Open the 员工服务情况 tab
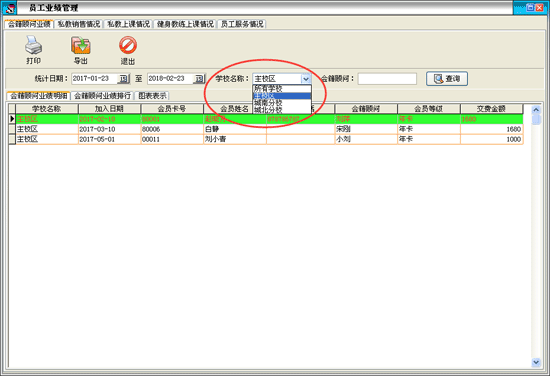 [x=242, y=24]
